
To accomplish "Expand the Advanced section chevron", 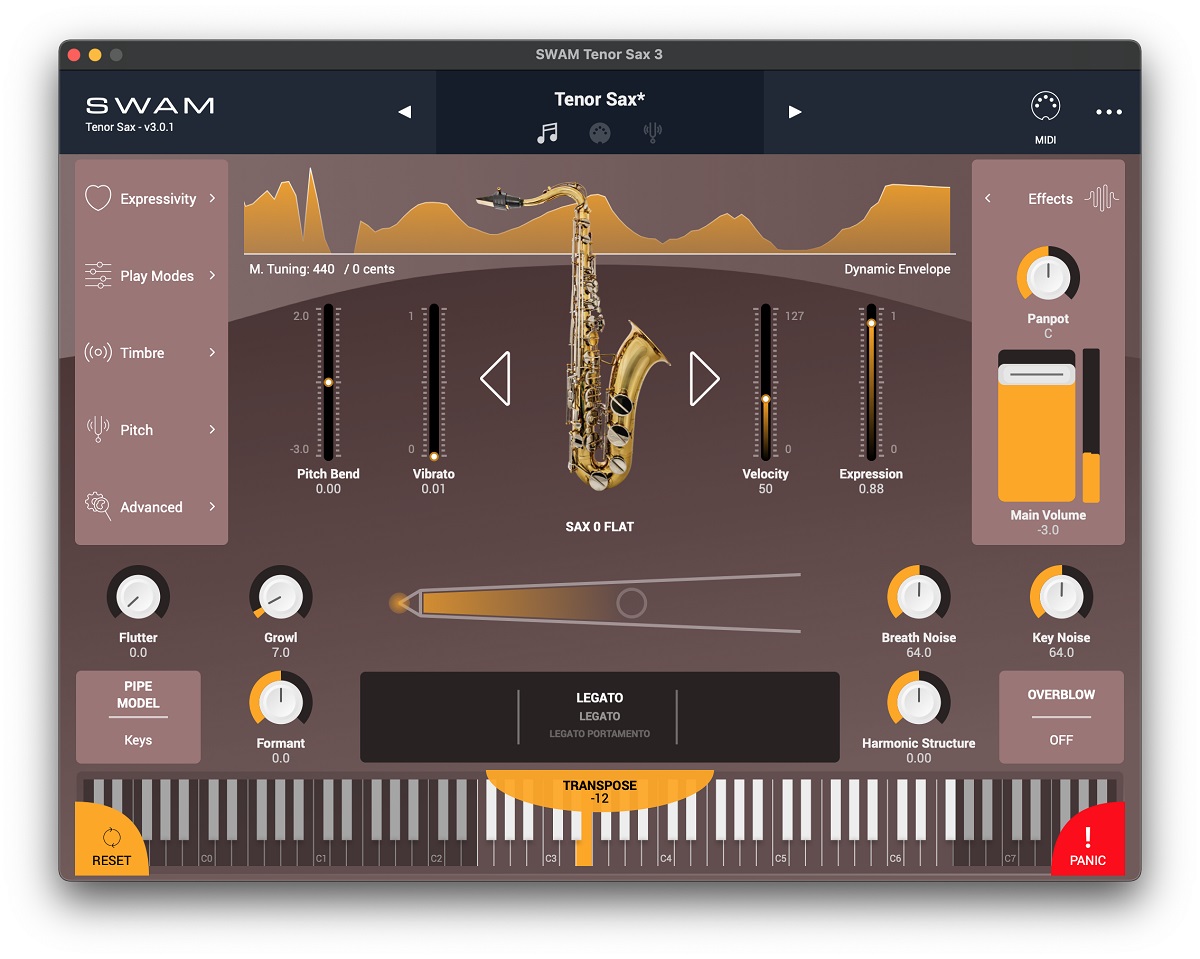I will [212, 506].
